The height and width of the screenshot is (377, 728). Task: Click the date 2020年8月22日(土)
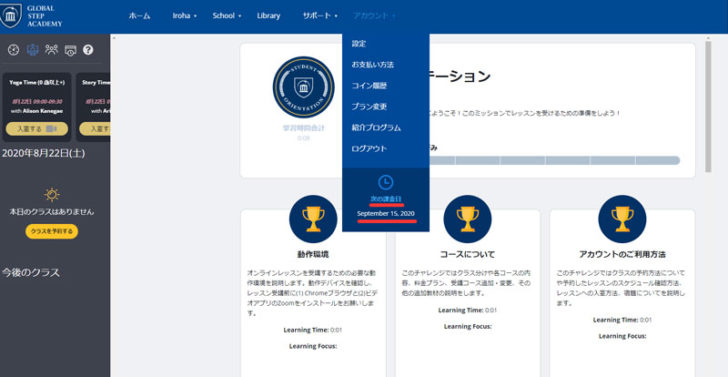click(x=44, y=153)
